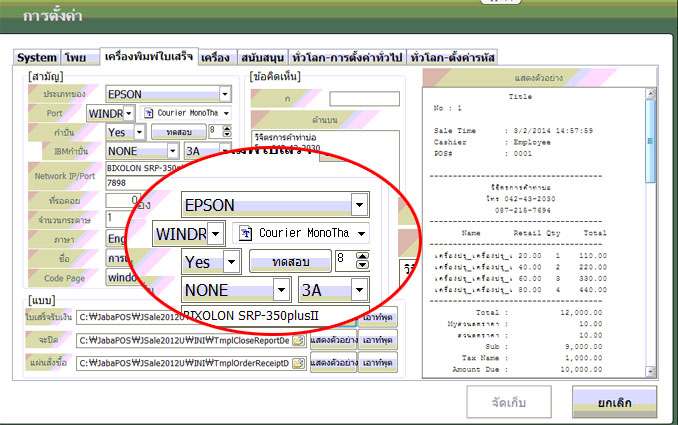678x425 pixels.
Task: Click 'Title' in the receipt preview
Action: tap(520, 96)
